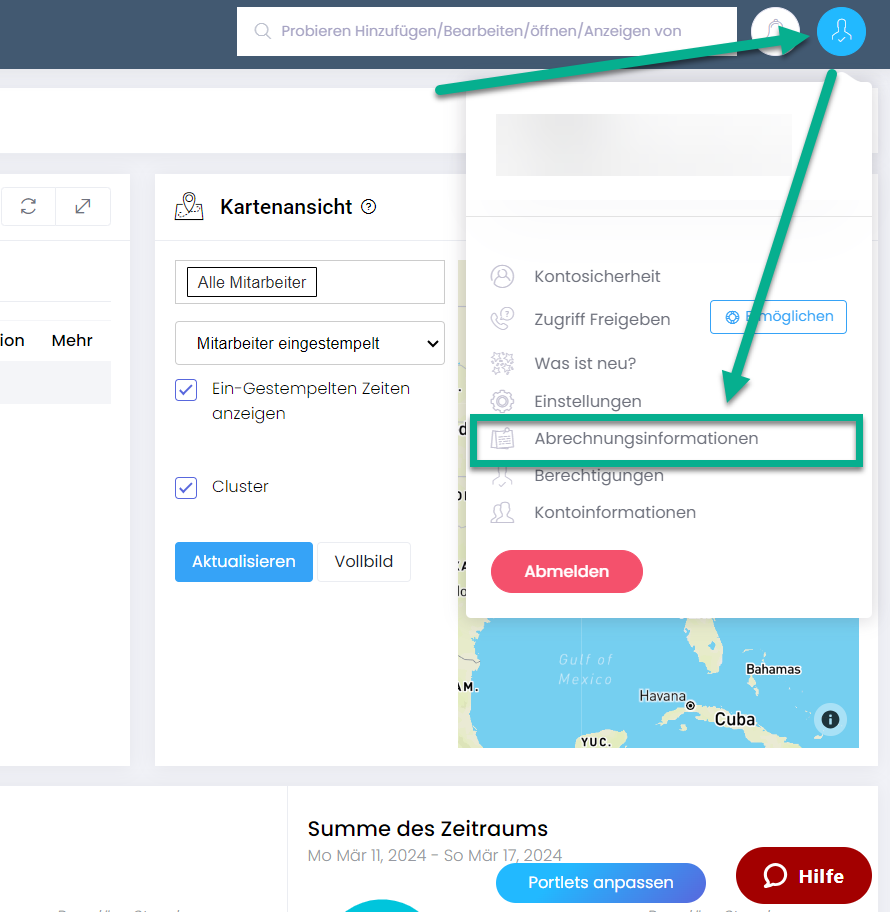The height and width of the screenshot is (912, 890).
Task: Click the Ermöglichen button
Action: pos(778,317)
